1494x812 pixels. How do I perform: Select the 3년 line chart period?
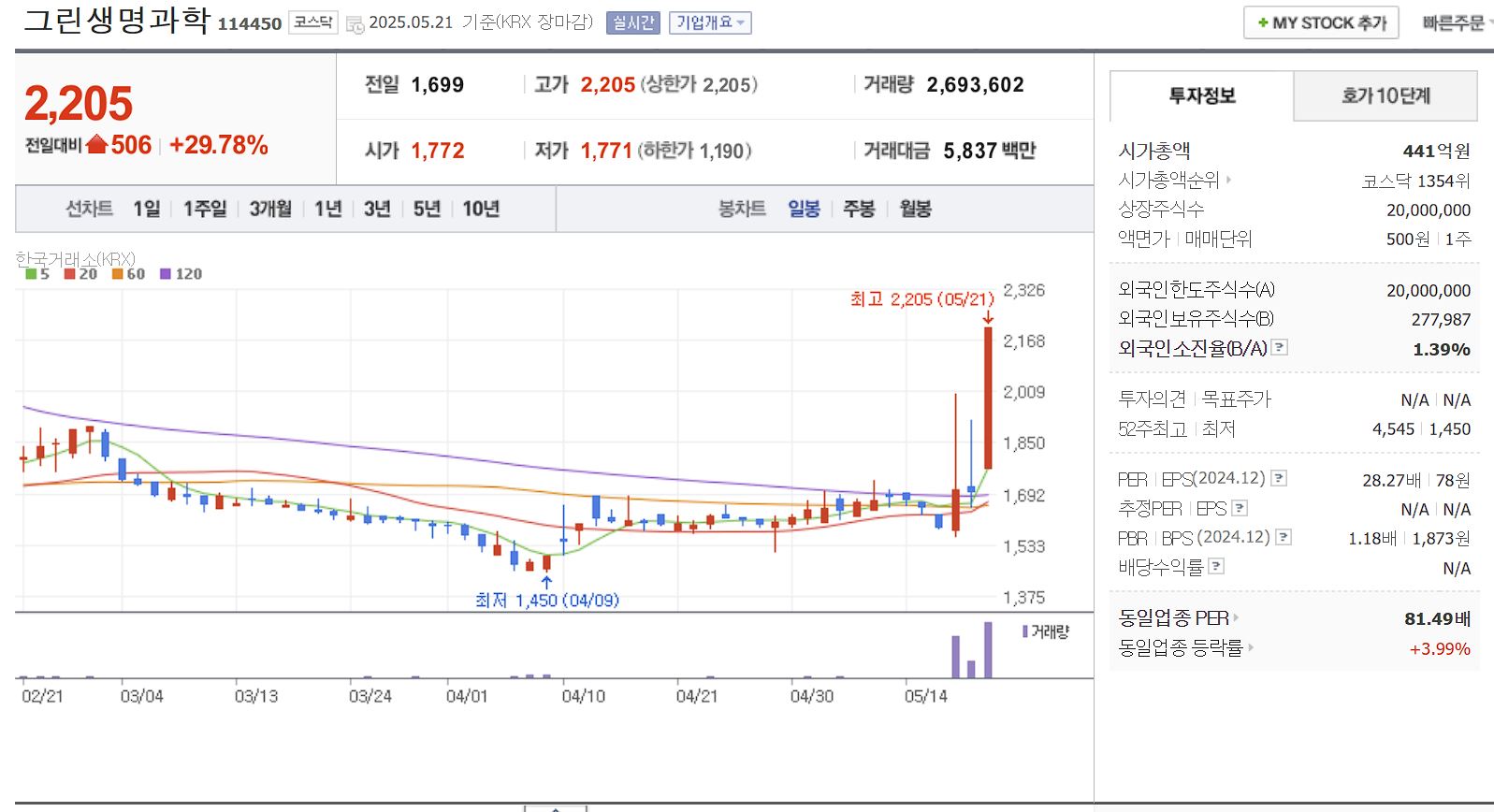378,209
